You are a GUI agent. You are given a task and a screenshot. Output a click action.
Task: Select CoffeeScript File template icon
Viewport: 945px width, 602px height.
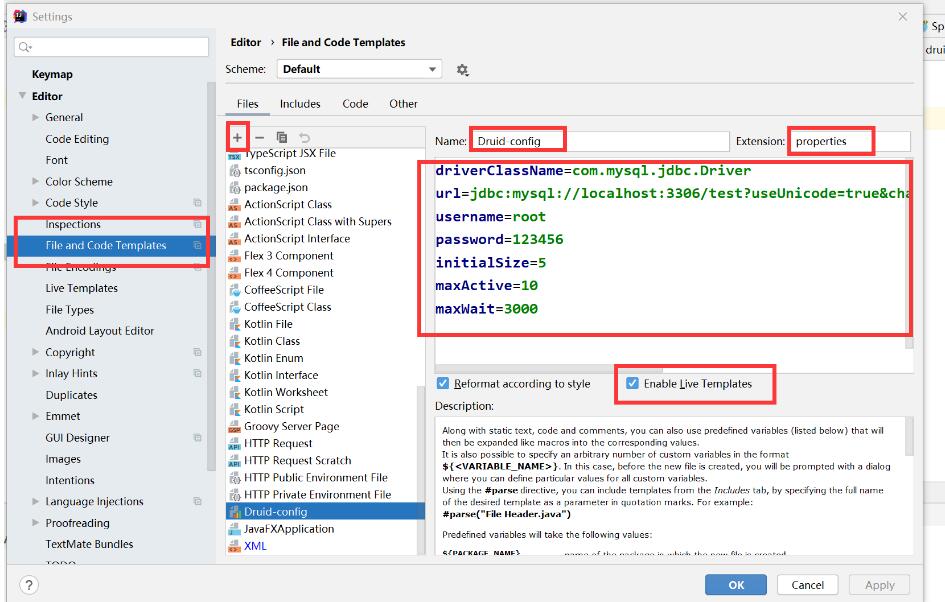(235, 290)
